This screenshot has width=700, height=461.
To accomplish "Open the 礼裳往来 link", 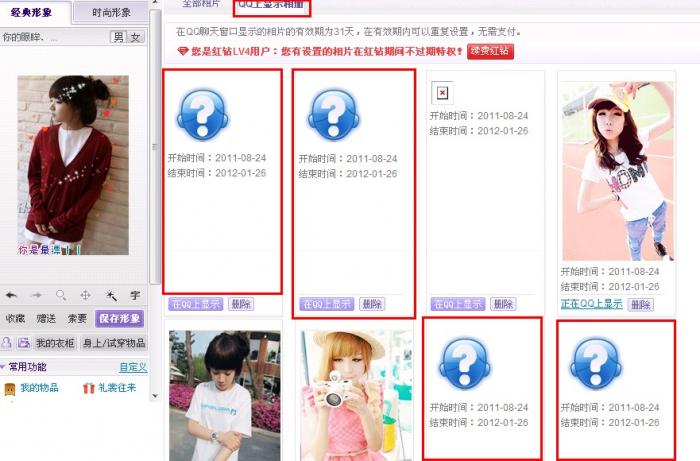I will tap(117, 388).
